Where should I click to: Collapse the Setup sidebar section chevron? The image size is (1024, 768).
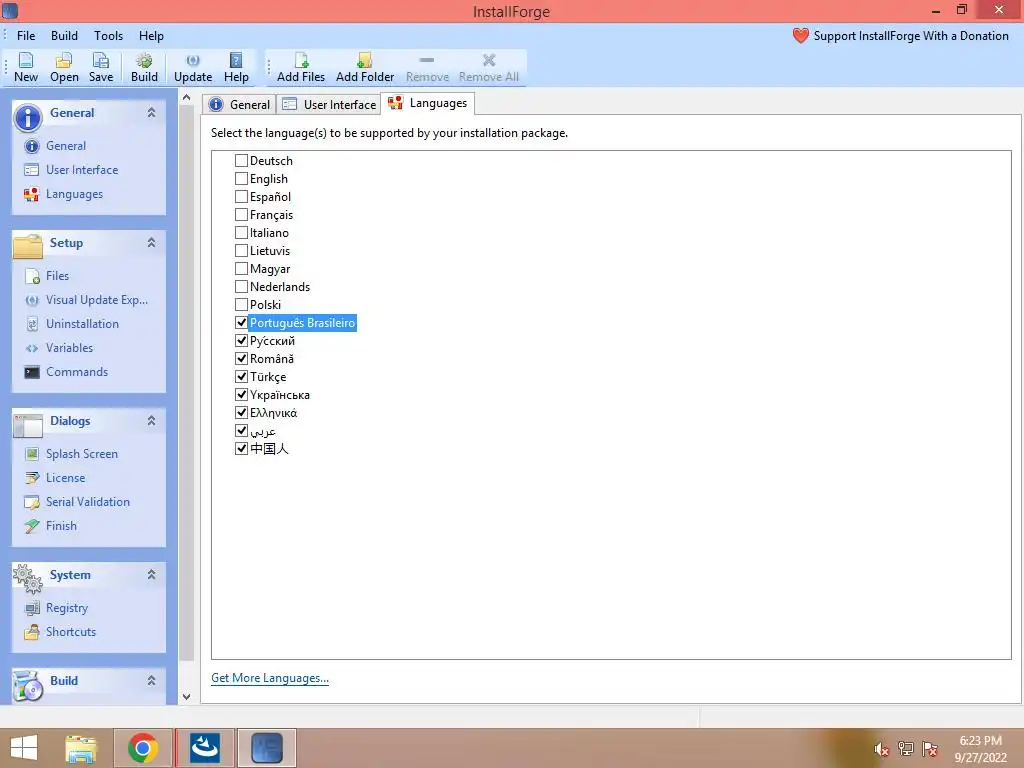point(152,243)
